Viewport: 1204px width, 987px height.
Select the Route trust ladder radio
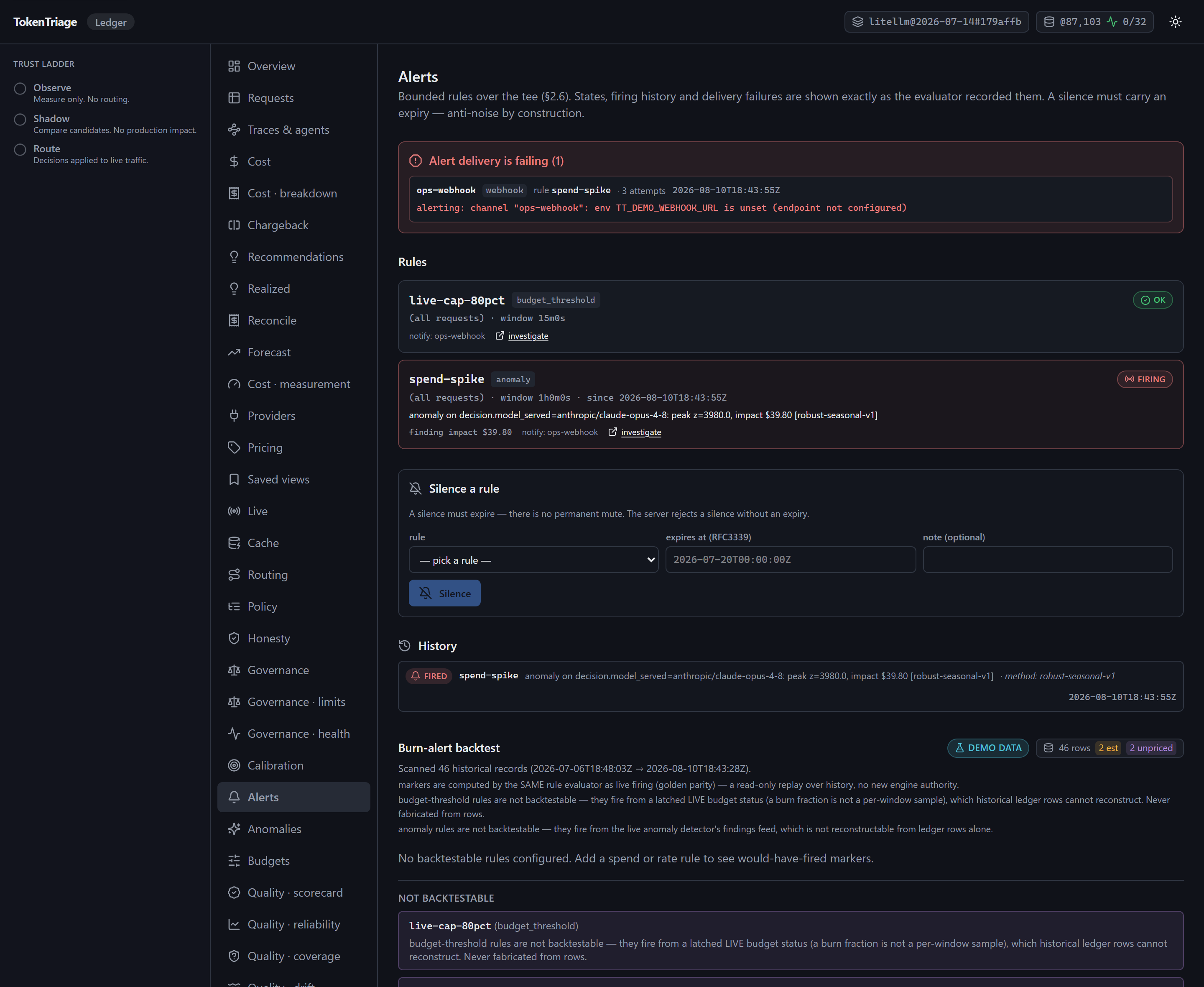(20, 150)
